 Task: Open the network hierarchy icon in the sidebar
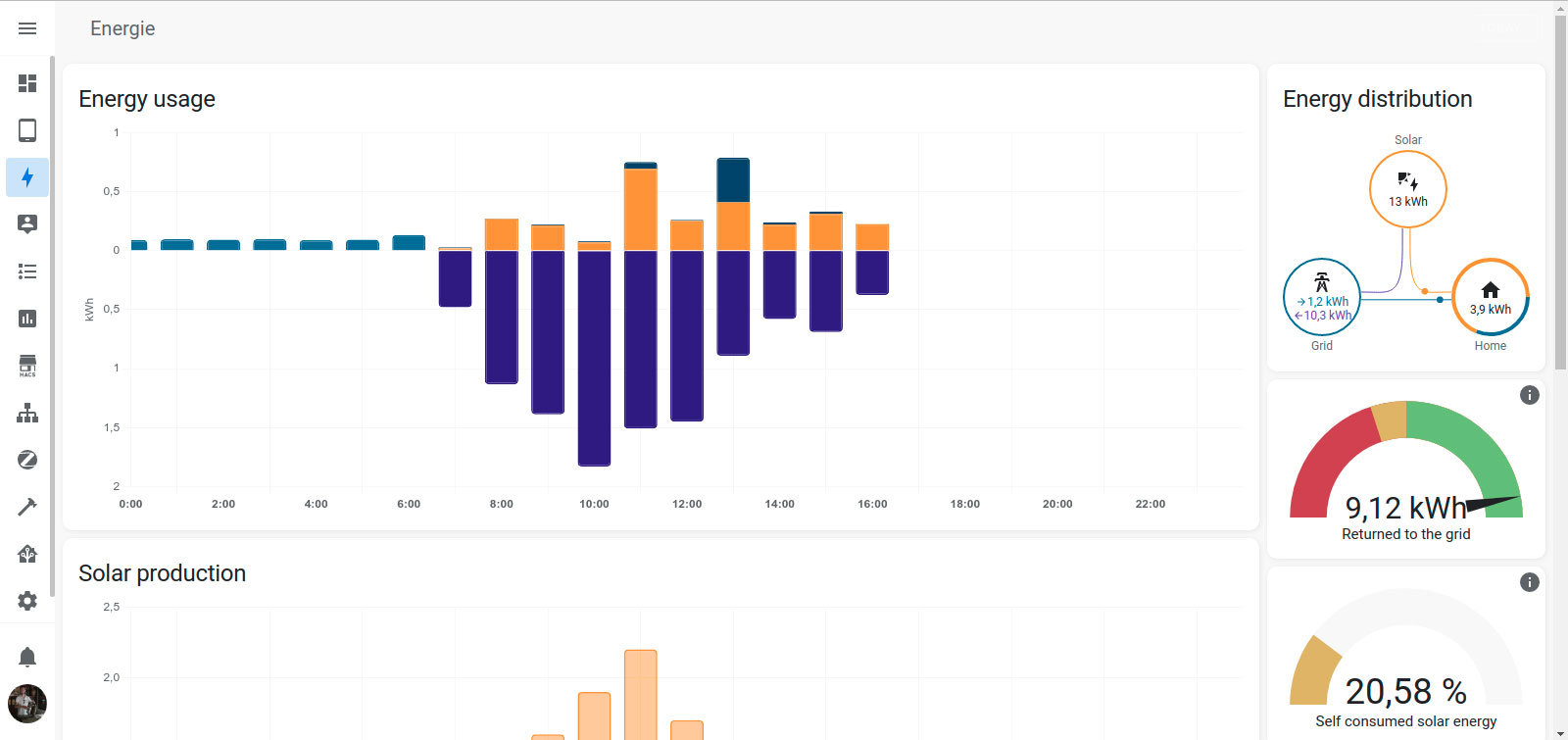[27, 413]
